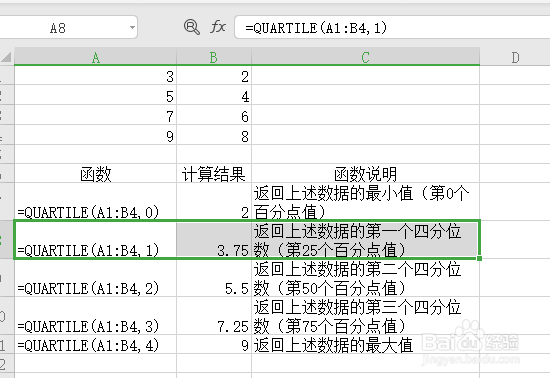Click cell containing value 2 in row one

[x=214, y=75]
